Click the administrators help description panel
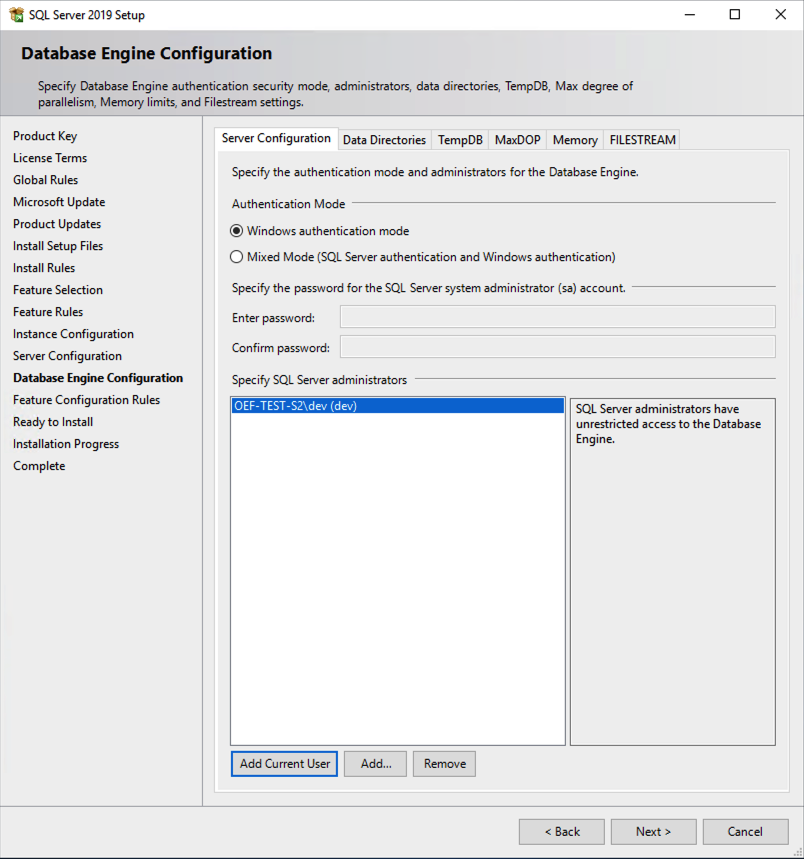The height and width of the screenshot is (859, 804). click(x=673, y=572)
